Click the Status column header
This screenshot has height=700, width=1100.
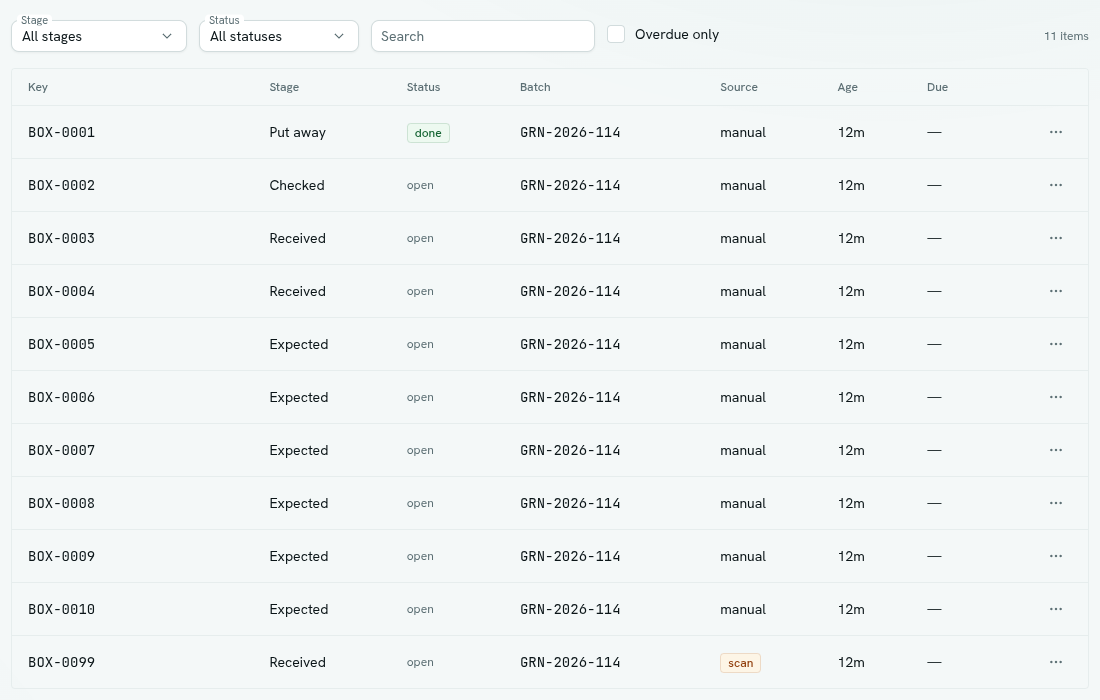[423, 87]
